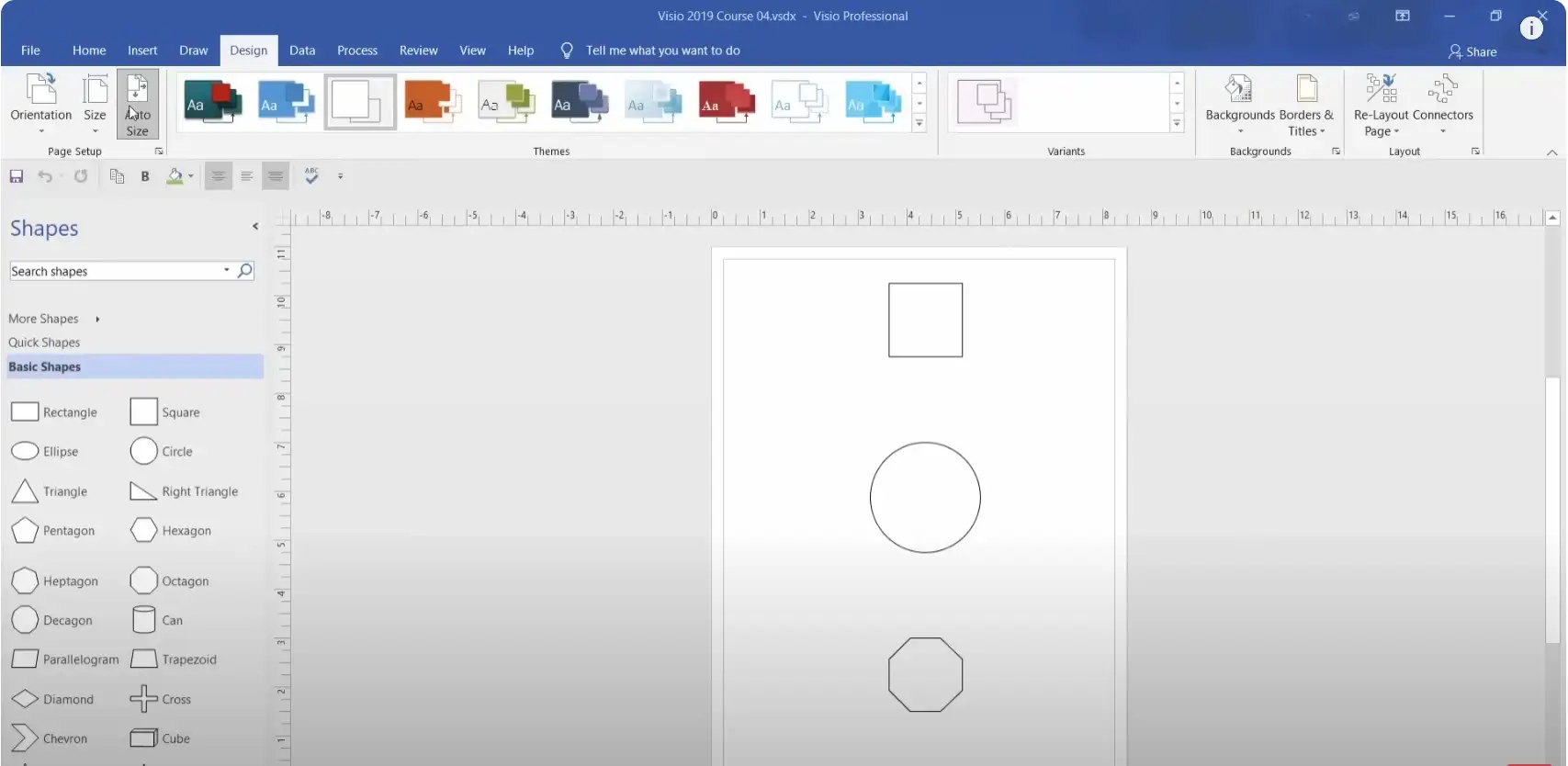Open Quick Shapes stencil
Image resolution: width=1568 pixels, height=766 pixels.
click(x=44, y=343)
